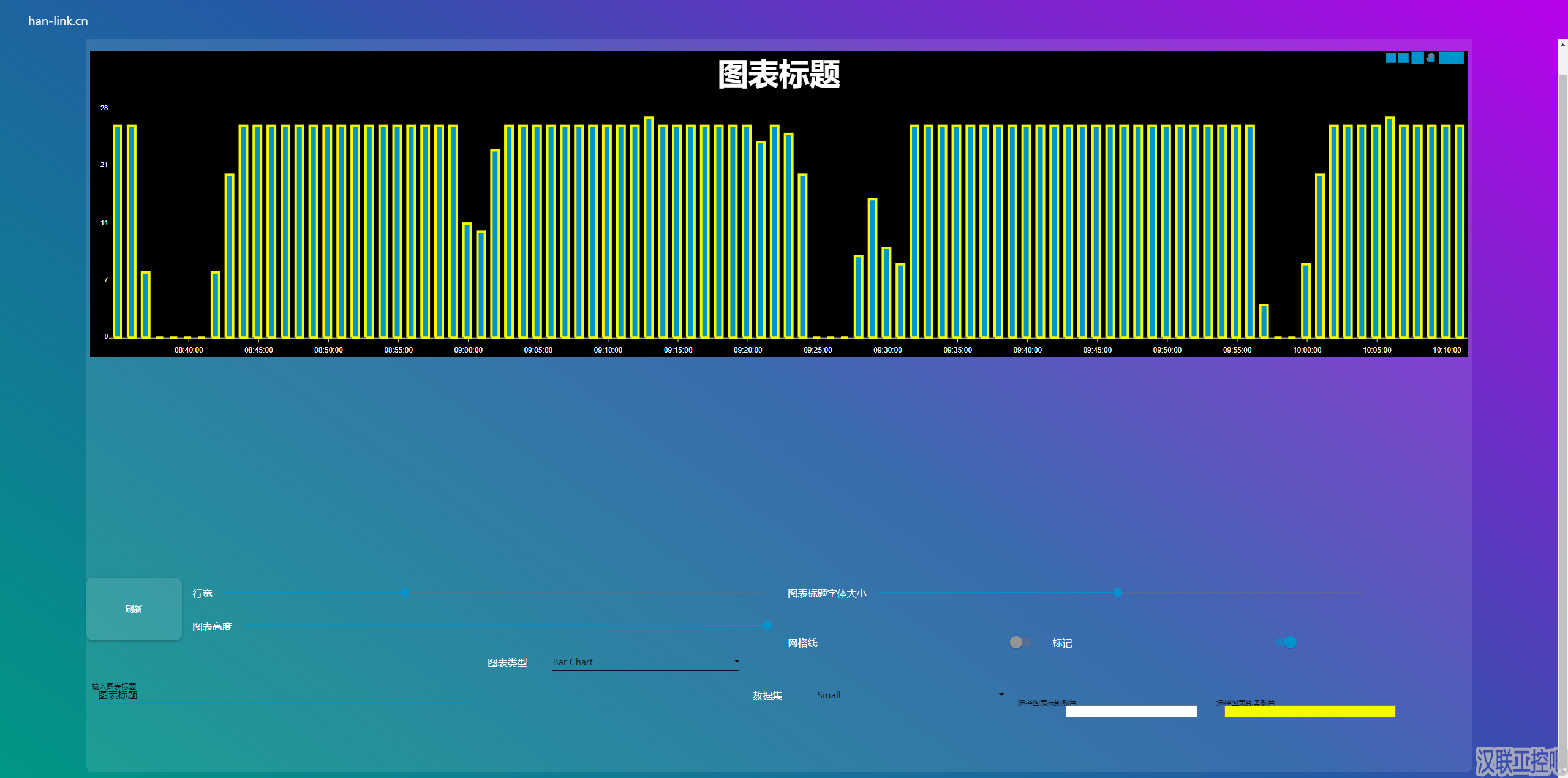Click the 行宽 bar width slider handle
This screenshot has height=778, width=1568.
point(404,593)
